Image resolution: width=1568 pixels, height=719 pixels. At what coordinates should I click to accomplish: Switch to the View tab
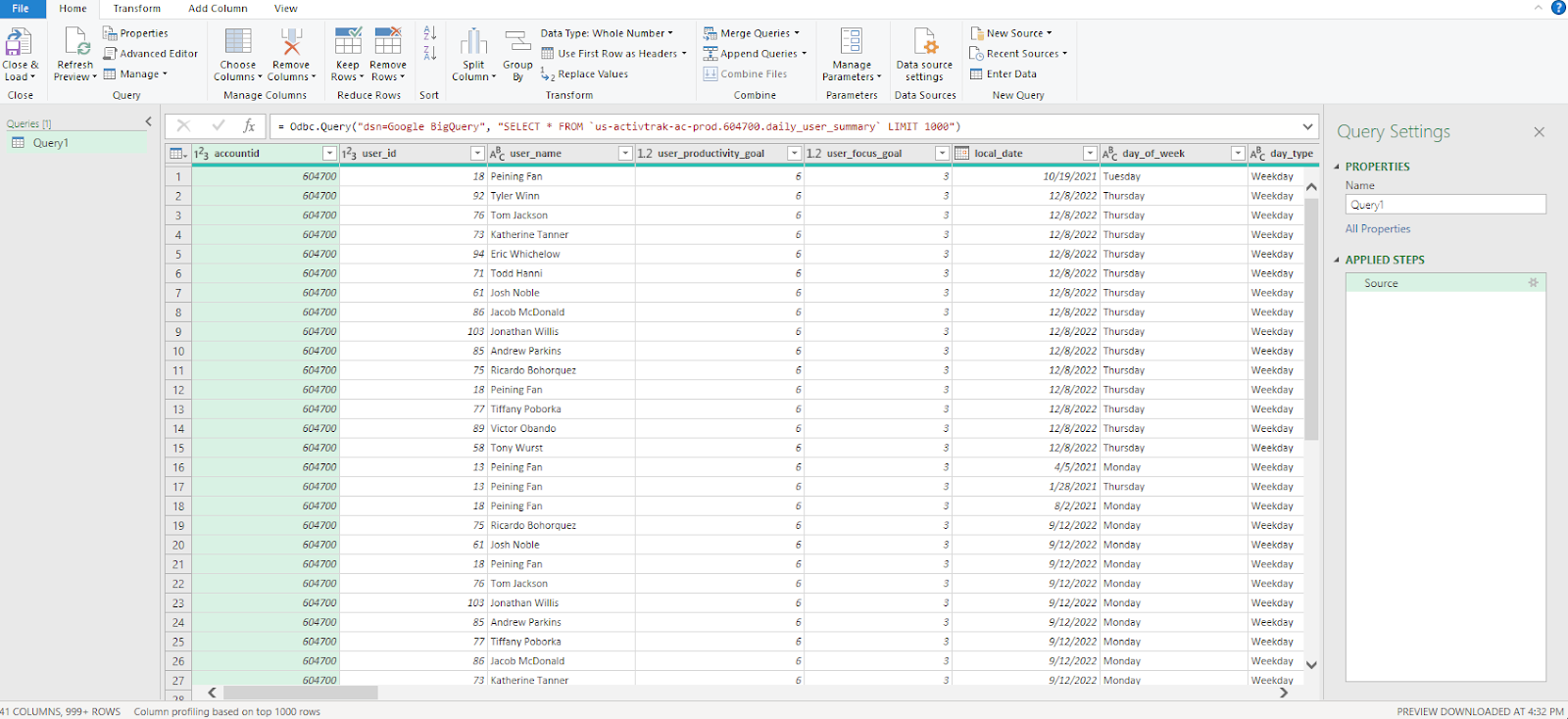tap(286, 9)
